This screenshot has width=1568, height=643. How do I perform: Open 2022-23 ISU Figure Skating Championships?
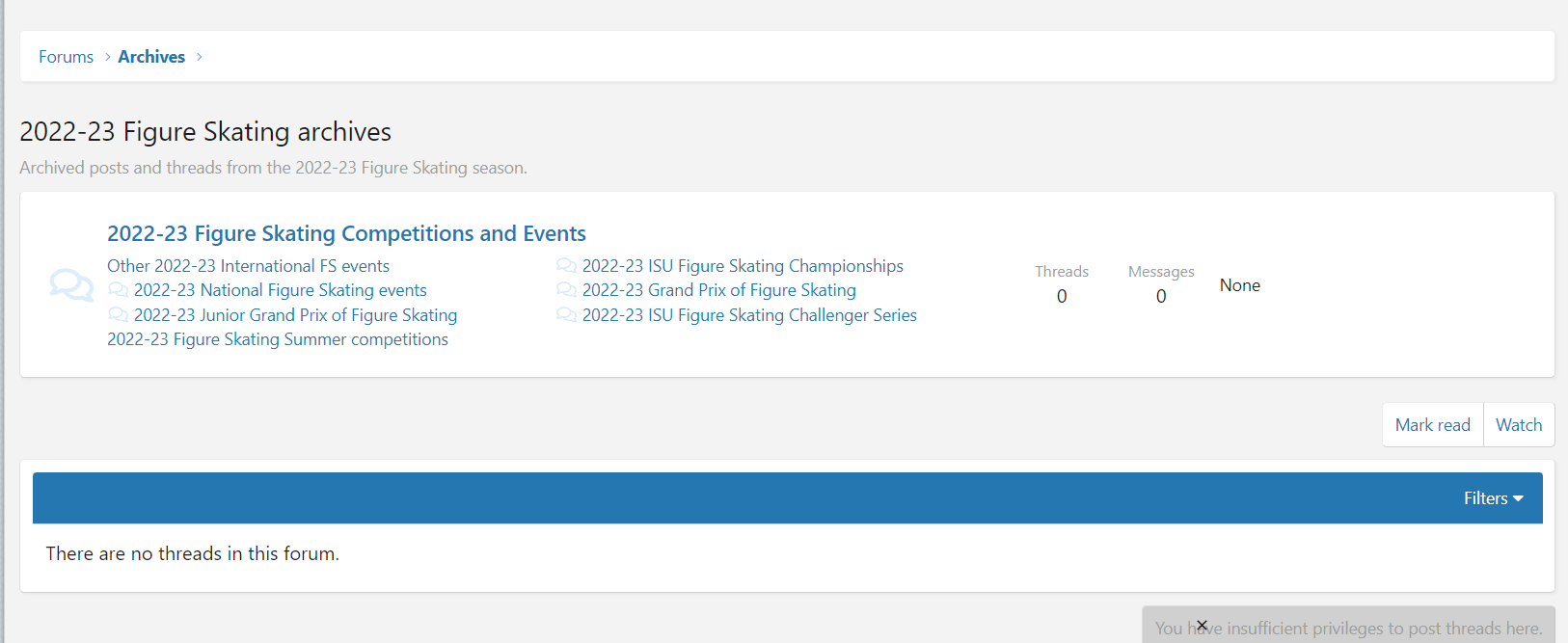(743, 266)
